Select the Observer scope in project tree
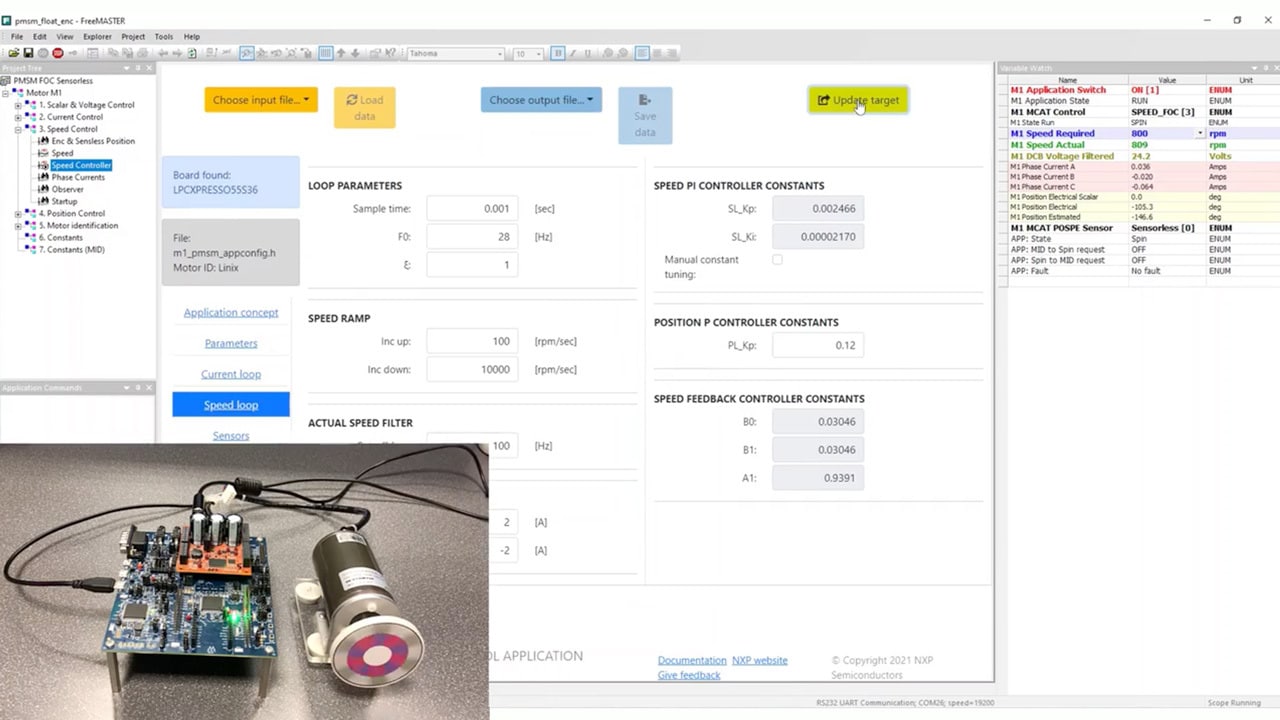Screen dimensions: 1280x720 tap(67, 189)
